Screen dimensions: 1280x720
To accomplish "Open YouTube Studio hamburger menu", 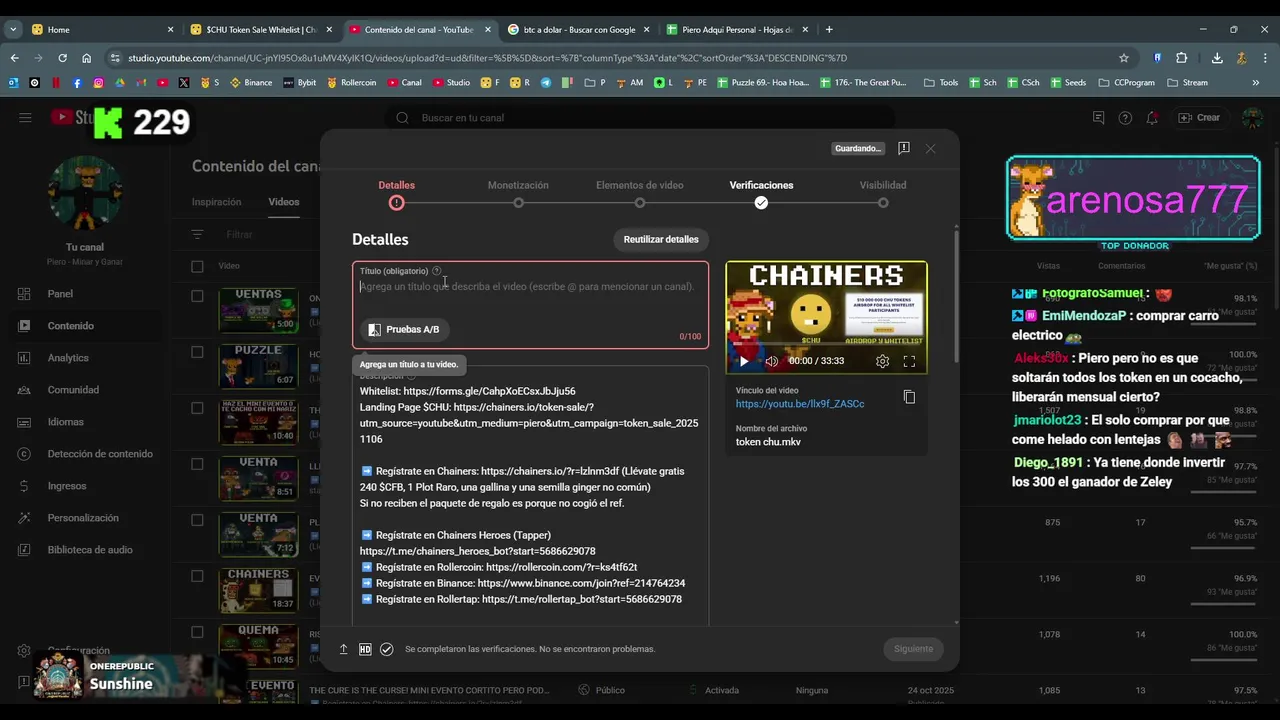I will click(x=25, y=118).
